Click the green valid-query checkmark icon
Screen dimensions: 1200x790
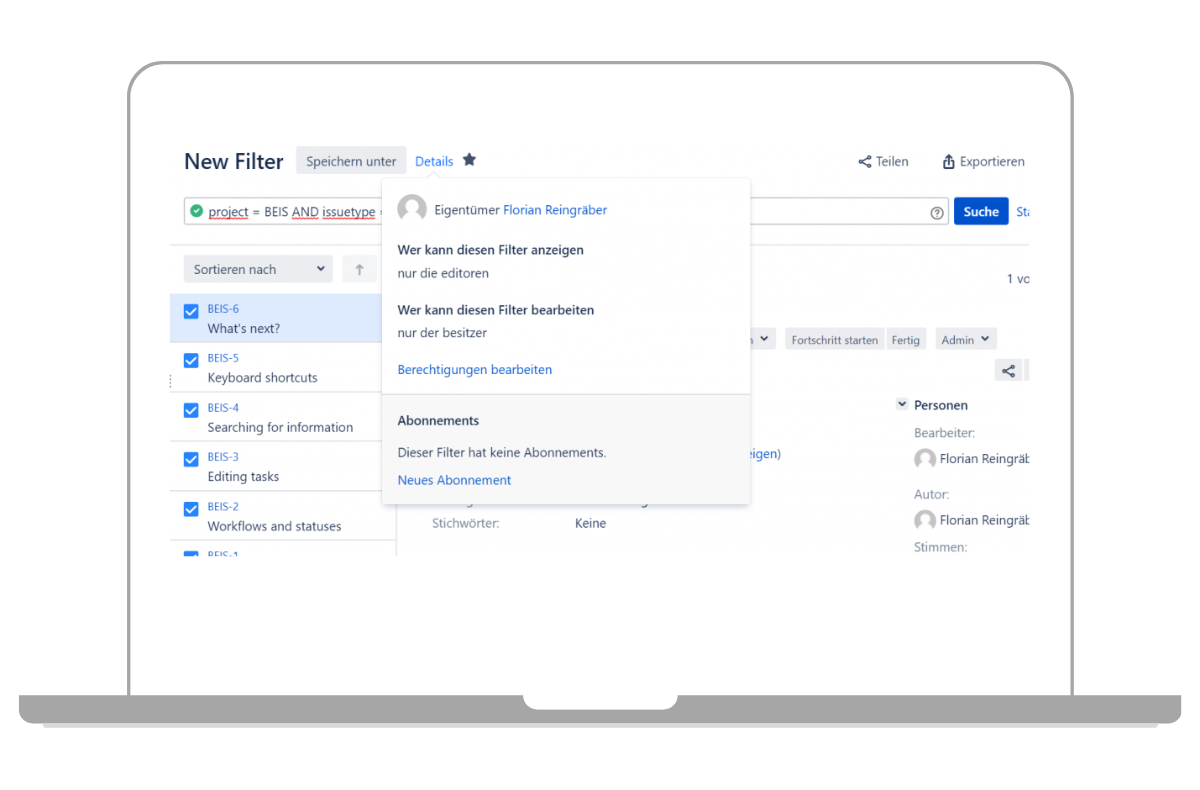tap(196, 211)
